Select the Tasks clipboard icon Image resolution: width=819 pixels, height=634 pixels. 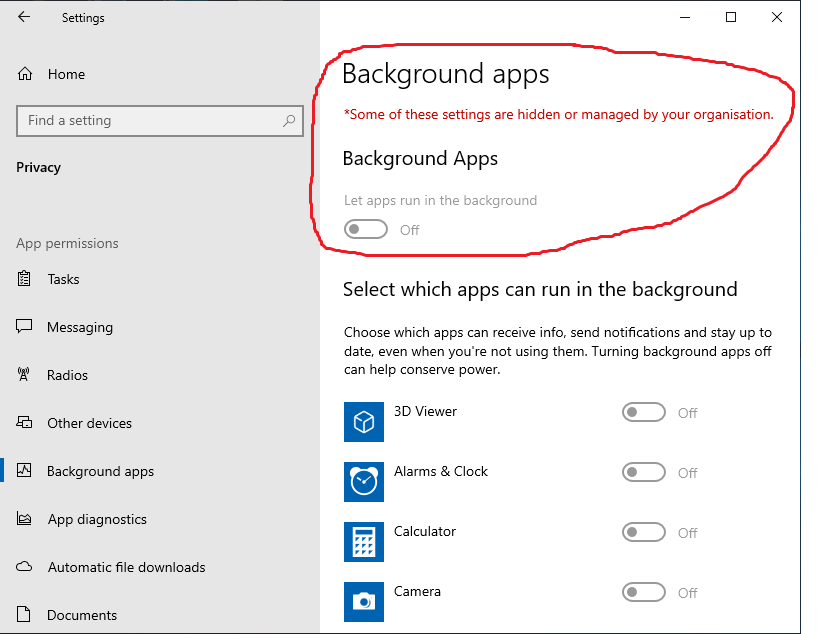24,279
